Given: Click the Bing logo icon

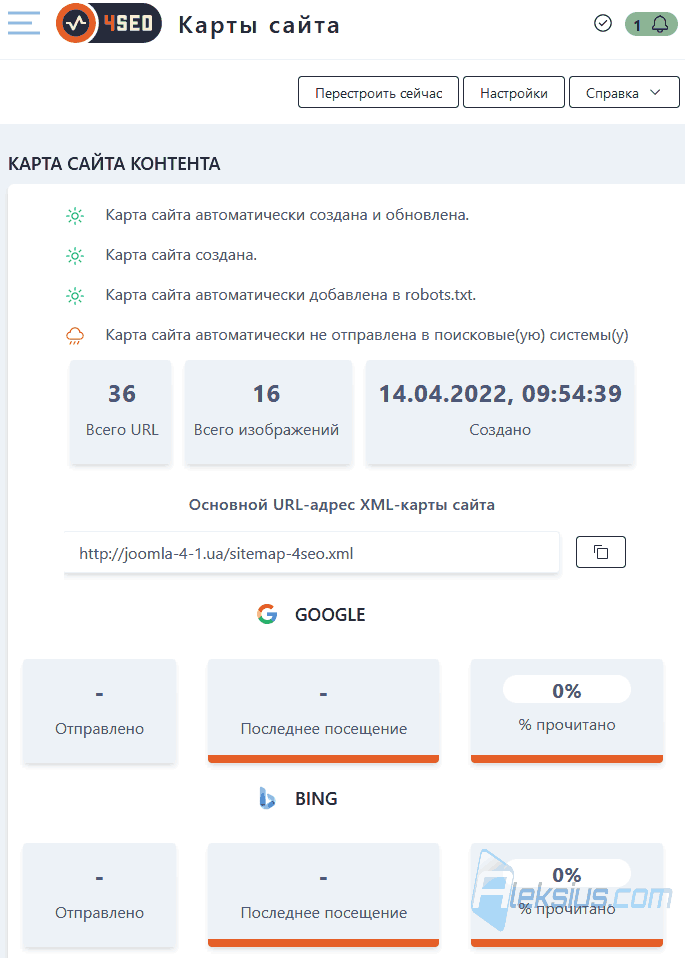Looking at the screenshot, I should coord(267,799).
